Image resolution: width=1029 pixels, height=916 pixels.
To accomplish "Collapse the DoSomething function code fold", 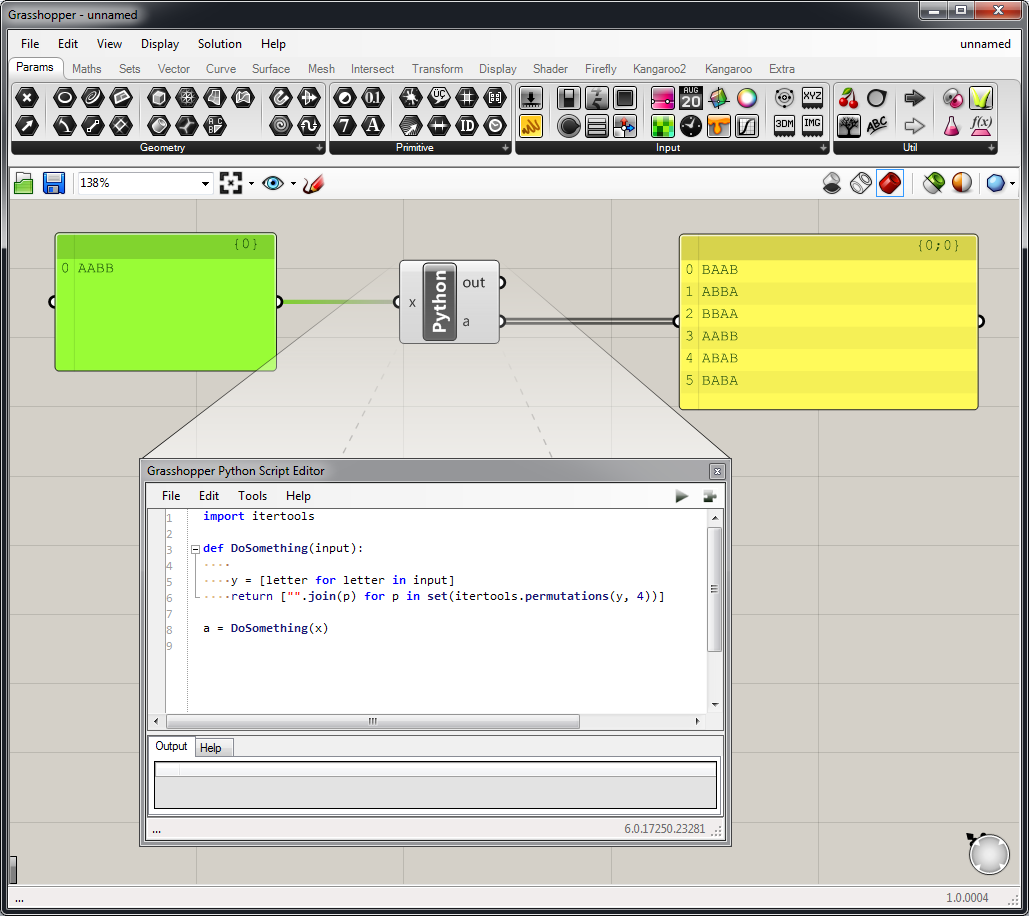I will coord(195,549).
